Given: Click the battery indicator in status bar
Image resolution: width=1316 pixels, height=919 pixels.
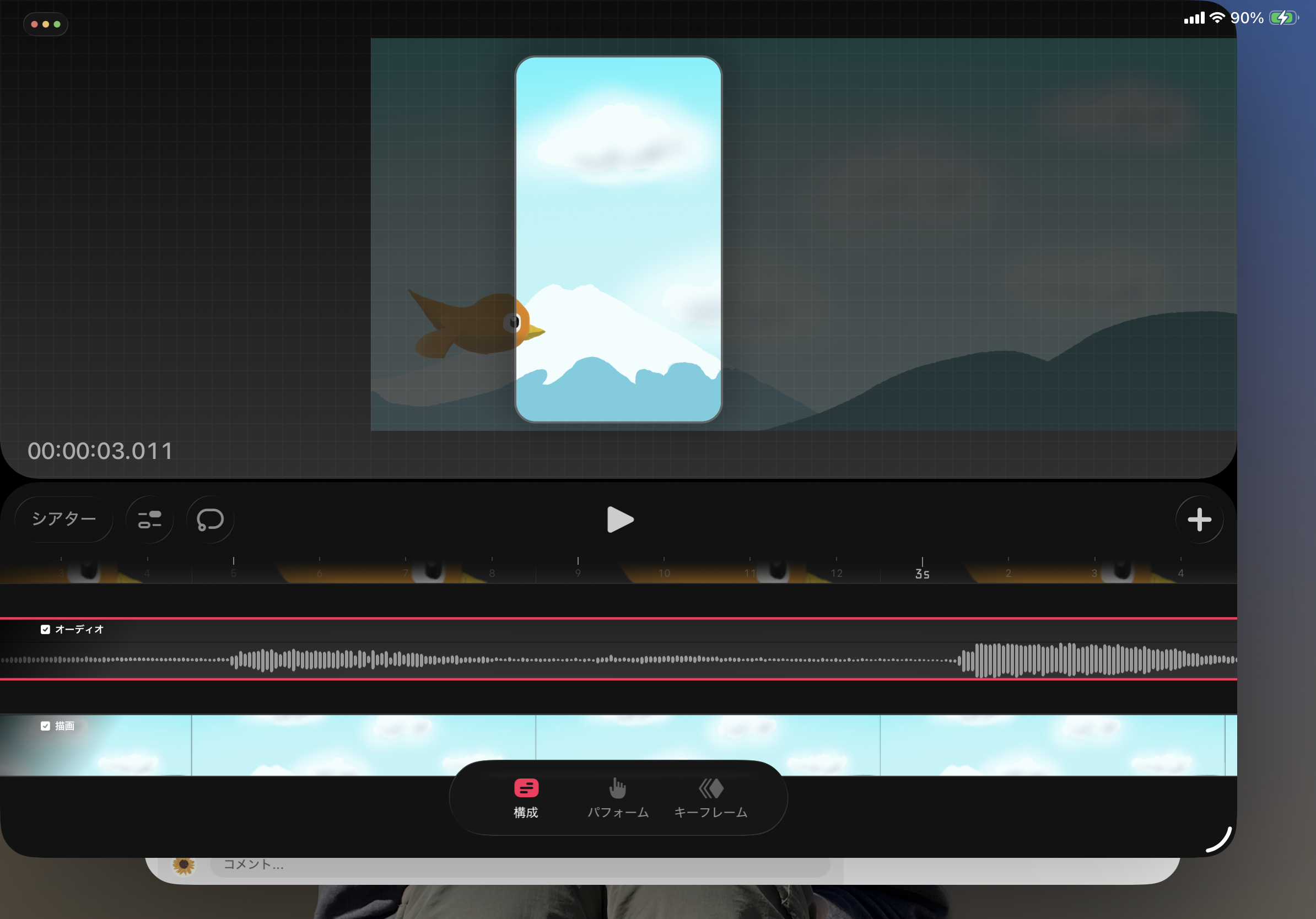Looking at the screenshot, I should (1283, 18).
